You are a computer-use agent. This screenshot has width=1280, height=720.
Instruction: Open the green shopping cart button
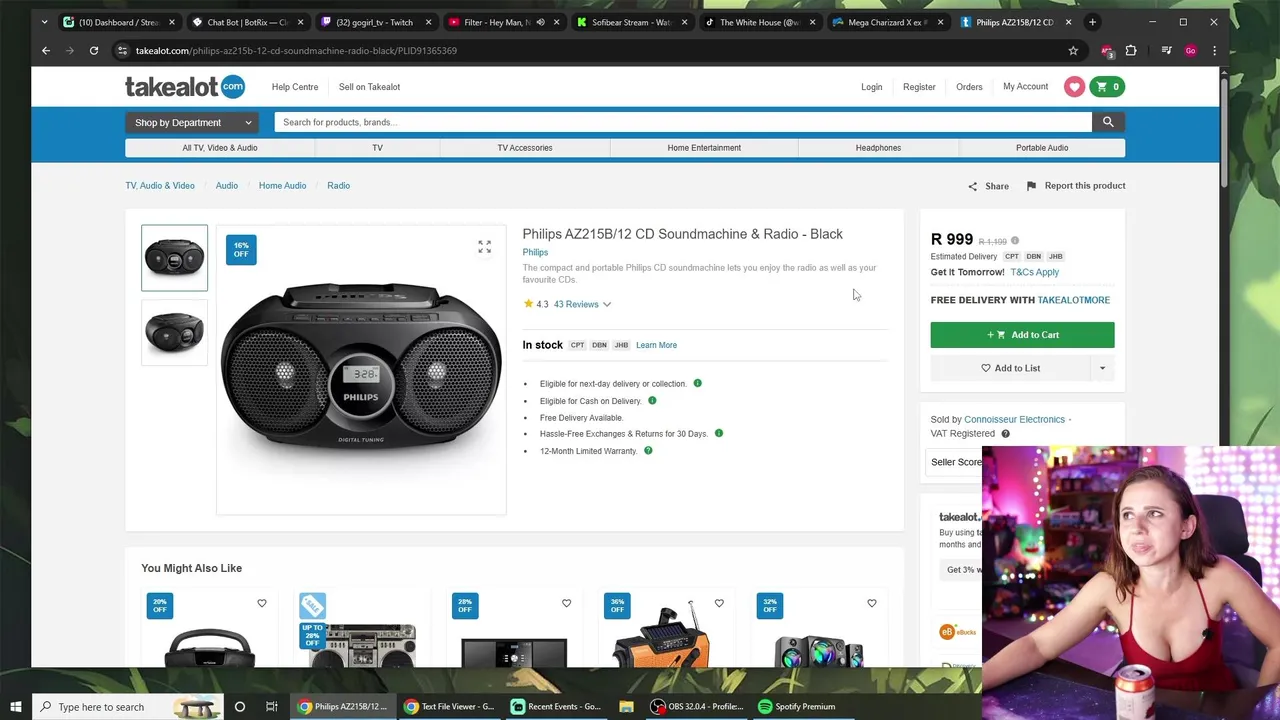pyautogui.click(x=1107, y=87)
